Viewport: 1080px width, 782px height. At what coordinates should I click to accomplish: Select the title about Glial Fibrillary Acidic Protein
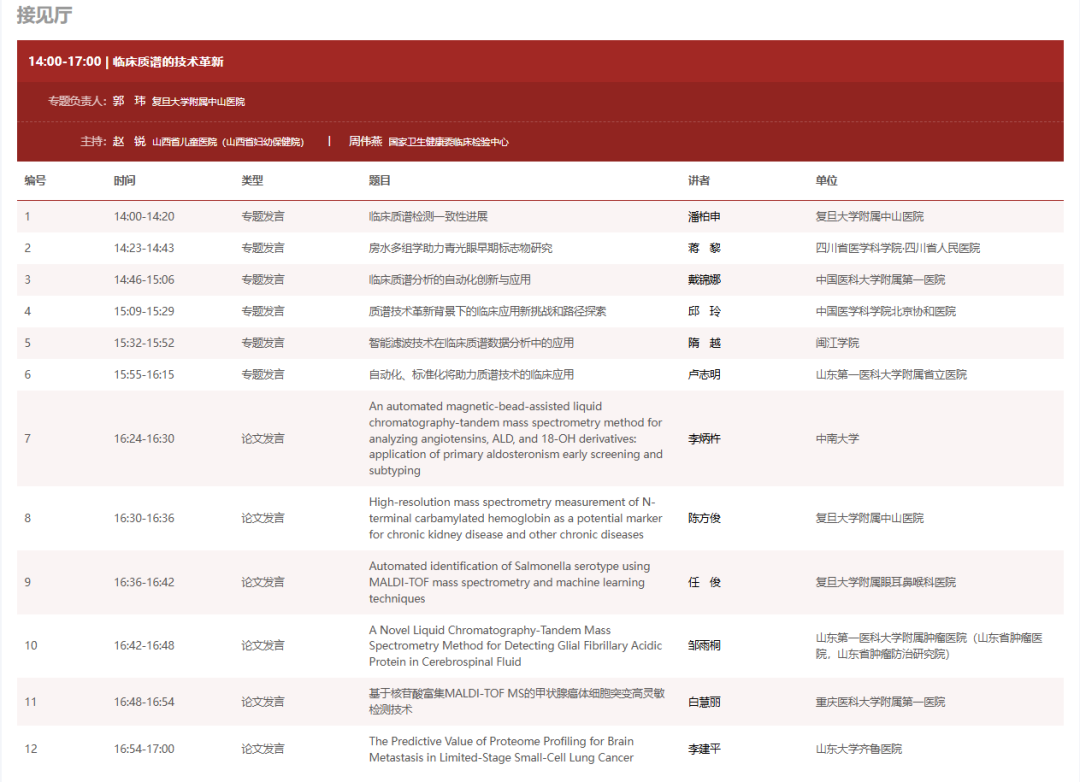point(515,646)
